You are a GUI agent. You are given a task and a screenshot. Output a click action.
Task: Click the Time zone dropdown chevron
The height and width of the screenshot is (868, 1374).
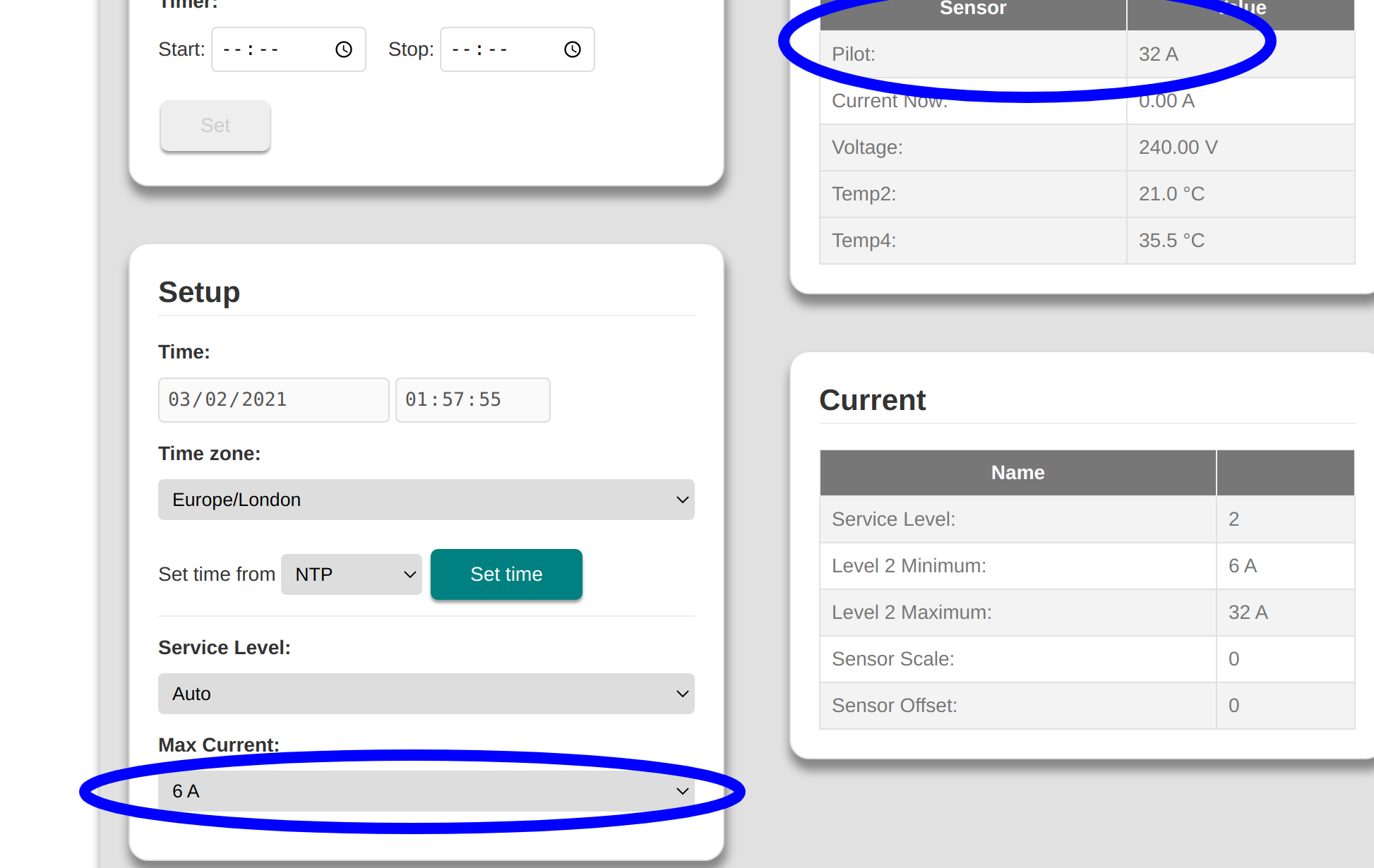tap(681, 500)
